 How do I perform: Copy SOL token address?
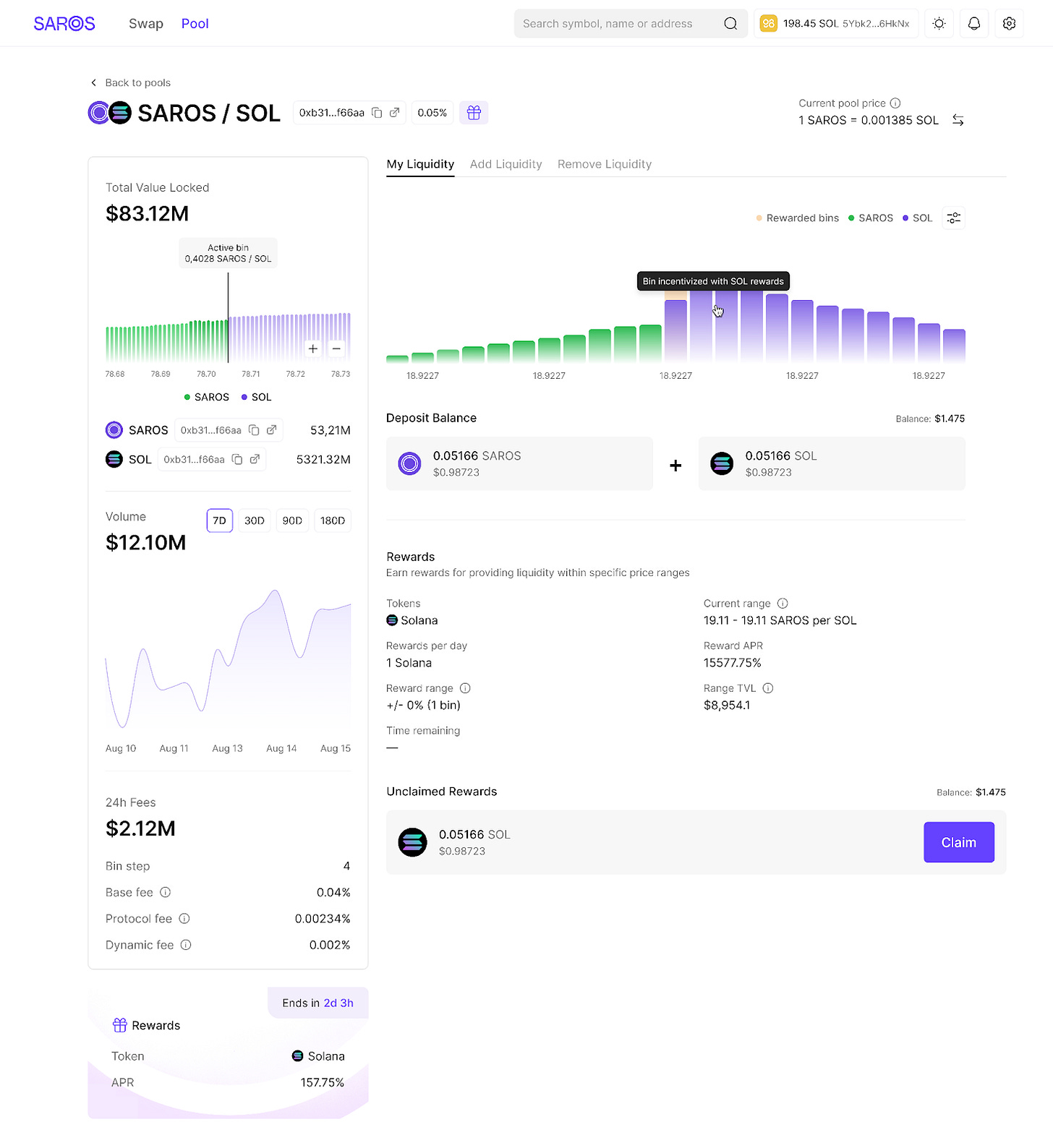click(237, 459)
